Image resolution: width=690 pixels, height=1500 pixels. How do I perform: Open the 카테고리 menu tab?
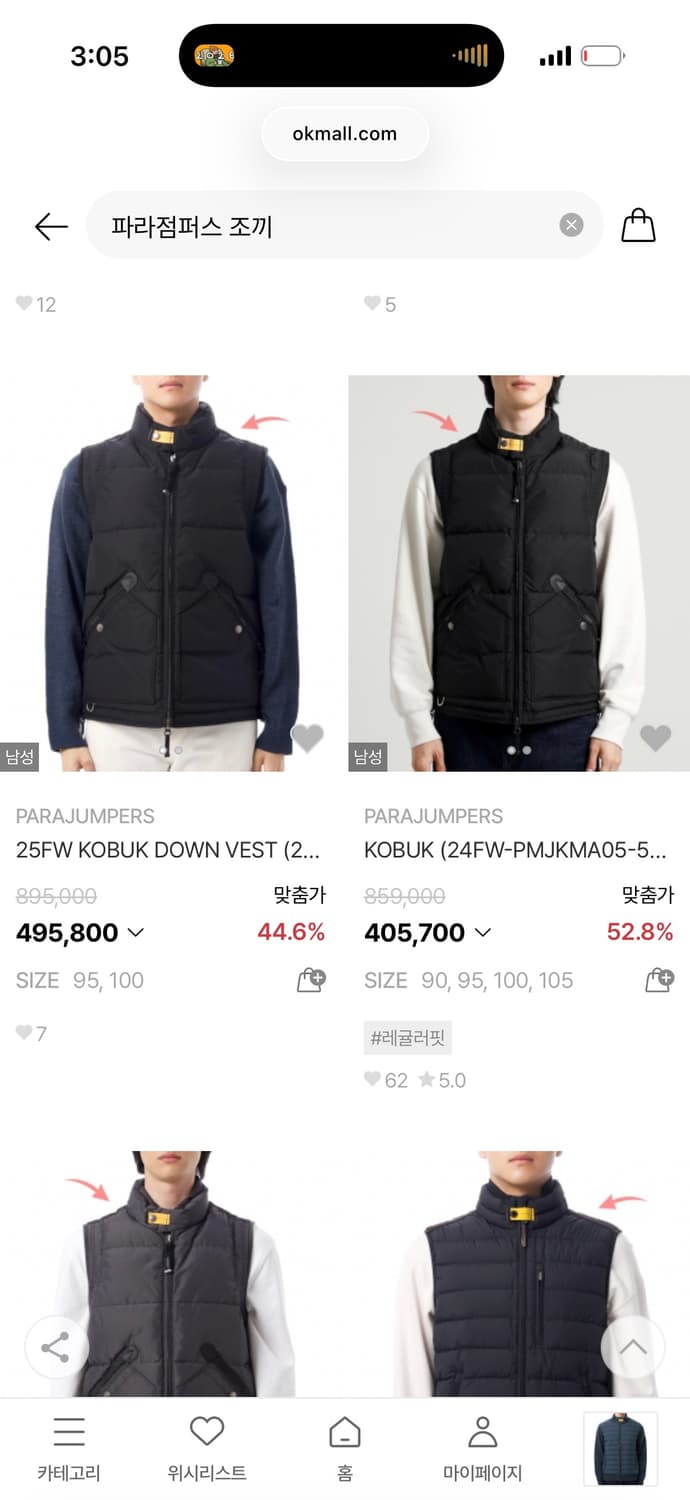click(69, 1449)
